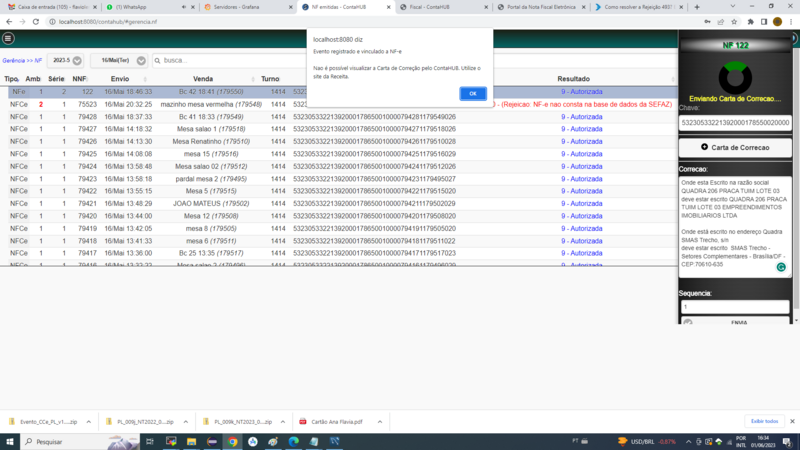
Task: Open the Windows Start menu
Action: click(x=10, y=442)
